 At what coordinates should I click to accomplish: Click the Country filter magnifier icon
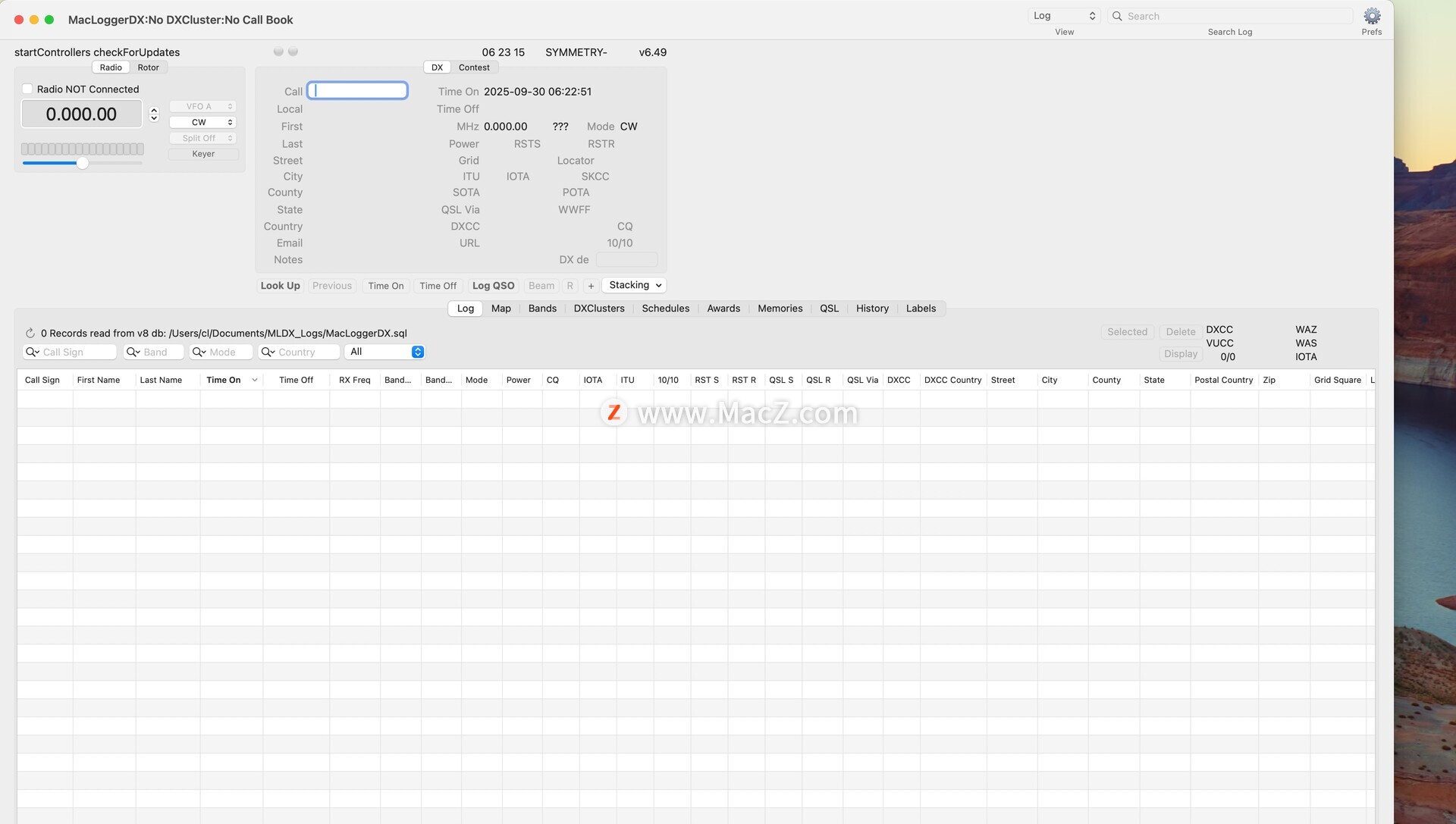tap(268, 352)
